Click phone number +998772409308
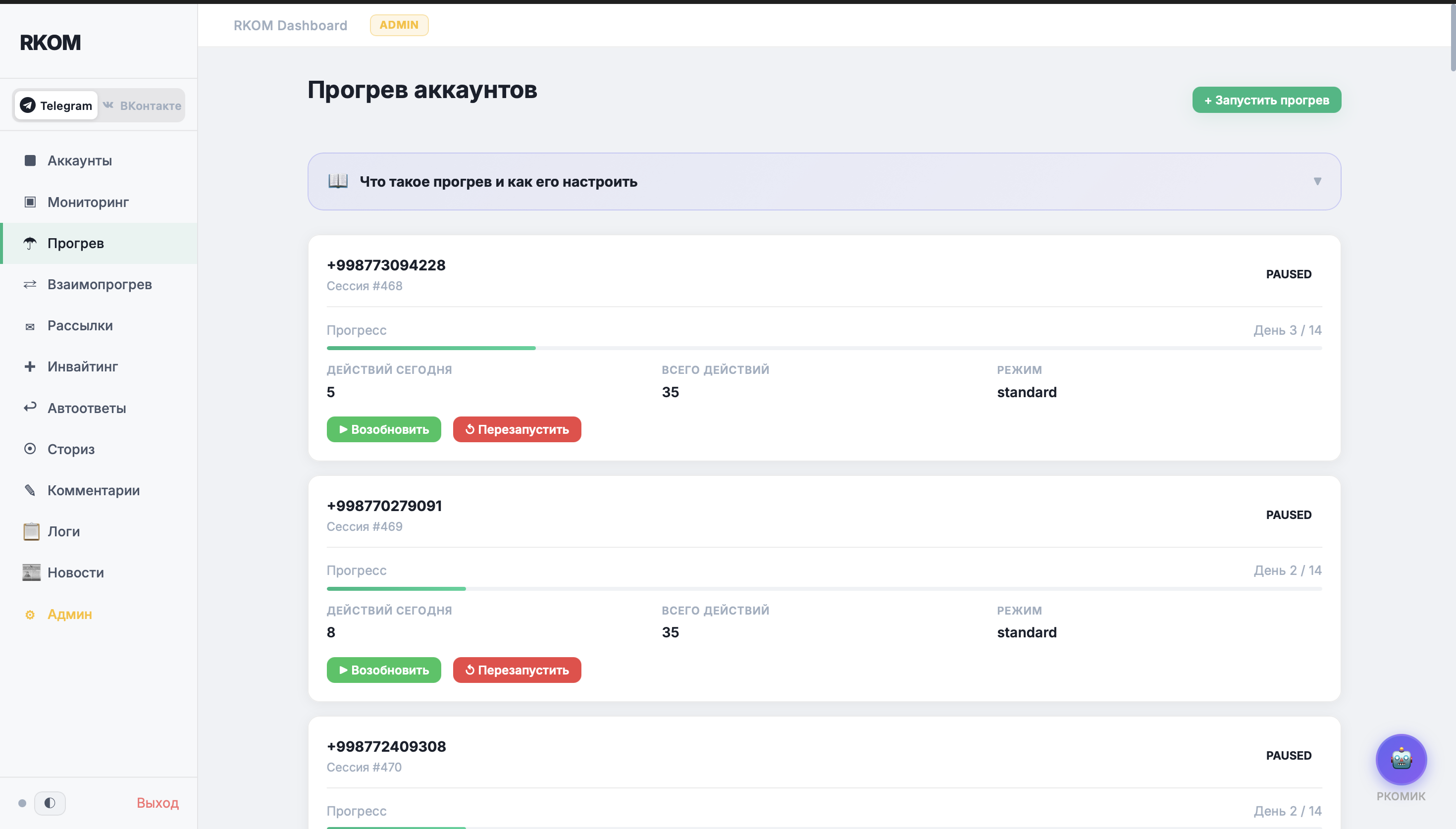The height and width of the screenshot is (829, 1456). [386, 746]
